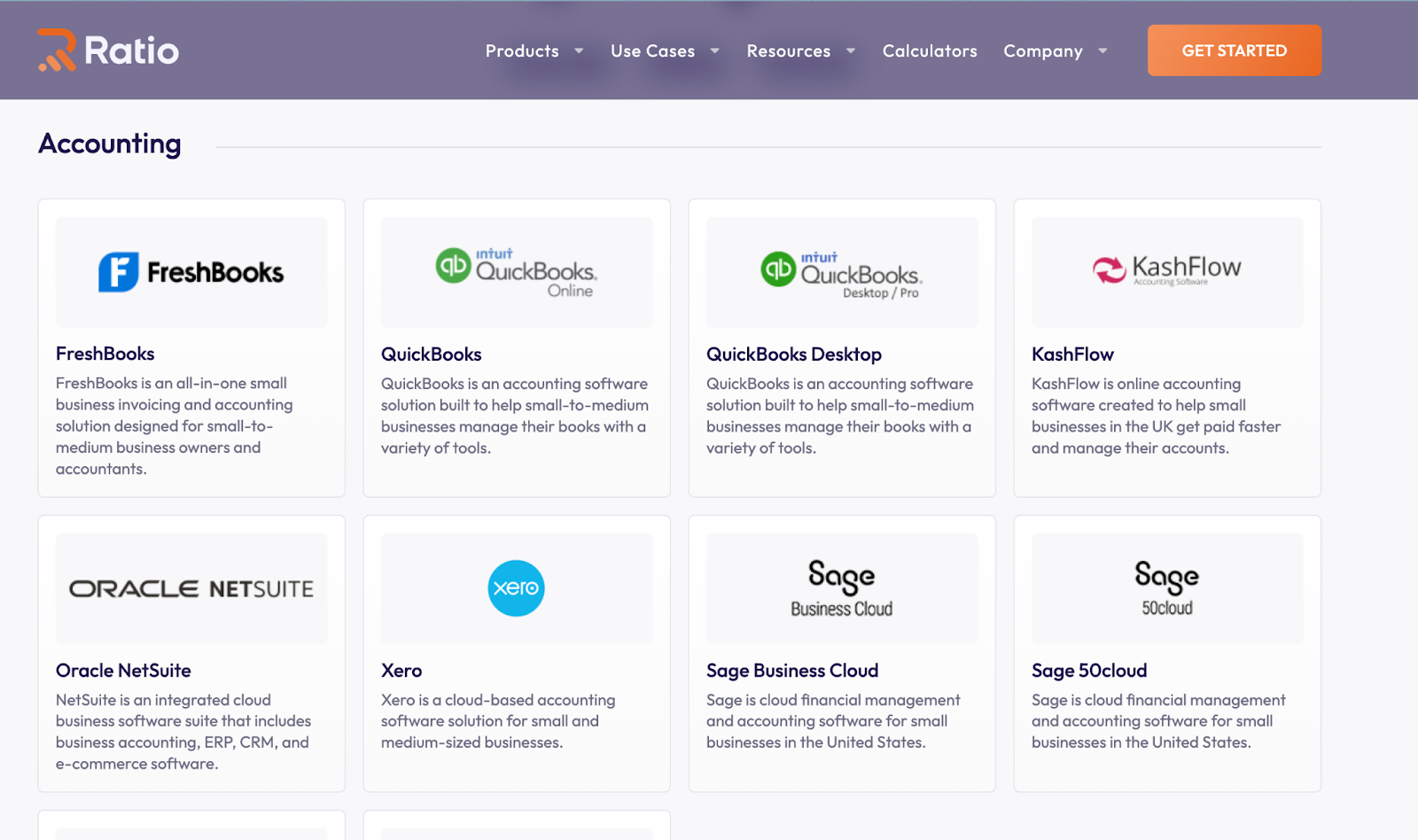Click FreshBooks description starting 'FreshBooks is an all-in-one'
Image resolution: width=1418 pixels, height=840 pixels.
pos(175,426)
